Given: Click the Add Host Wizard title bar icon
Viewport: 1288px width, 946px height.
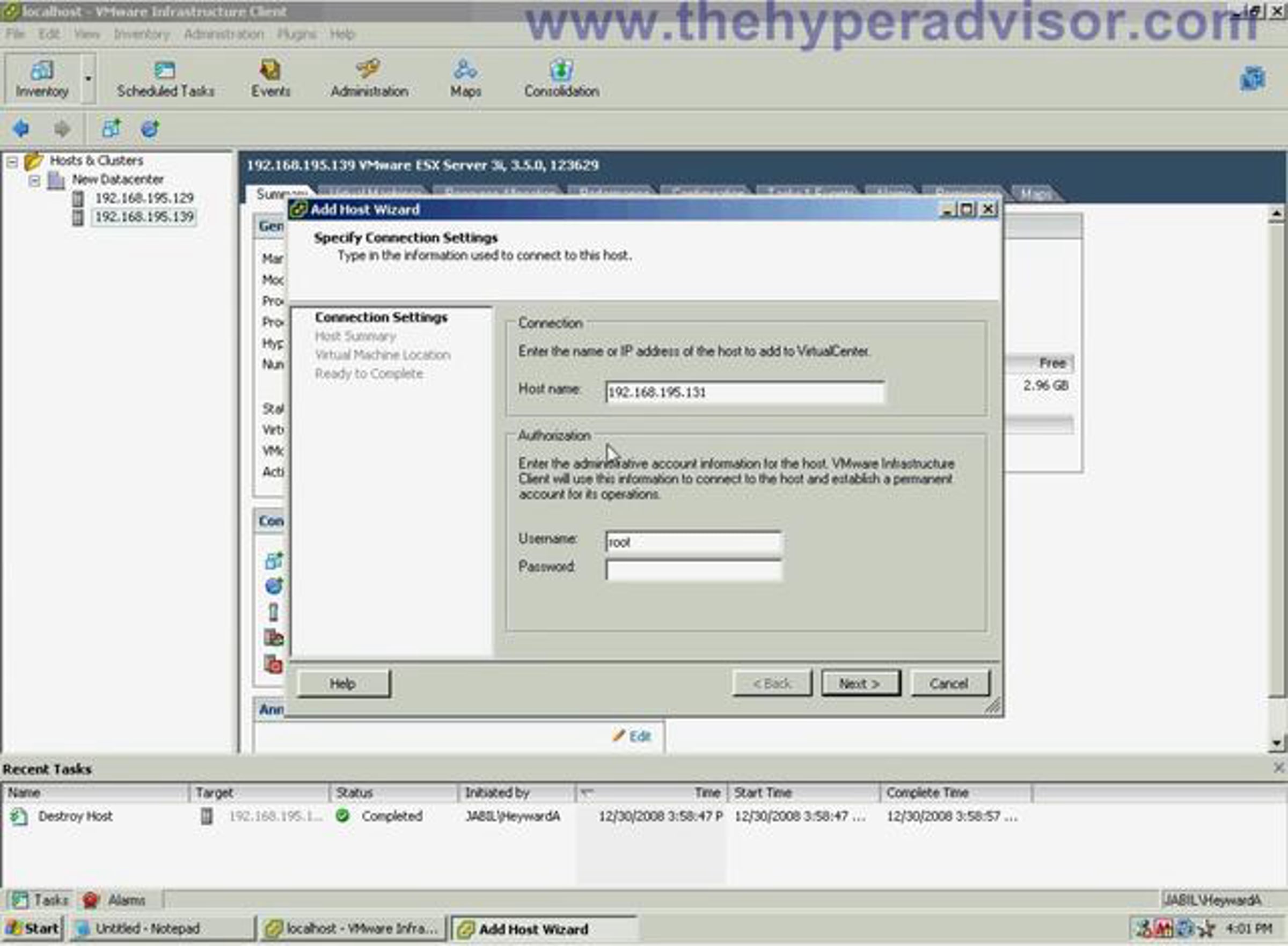Looking at the screenshot, I should pyautogui.click(x=298, y=210).
